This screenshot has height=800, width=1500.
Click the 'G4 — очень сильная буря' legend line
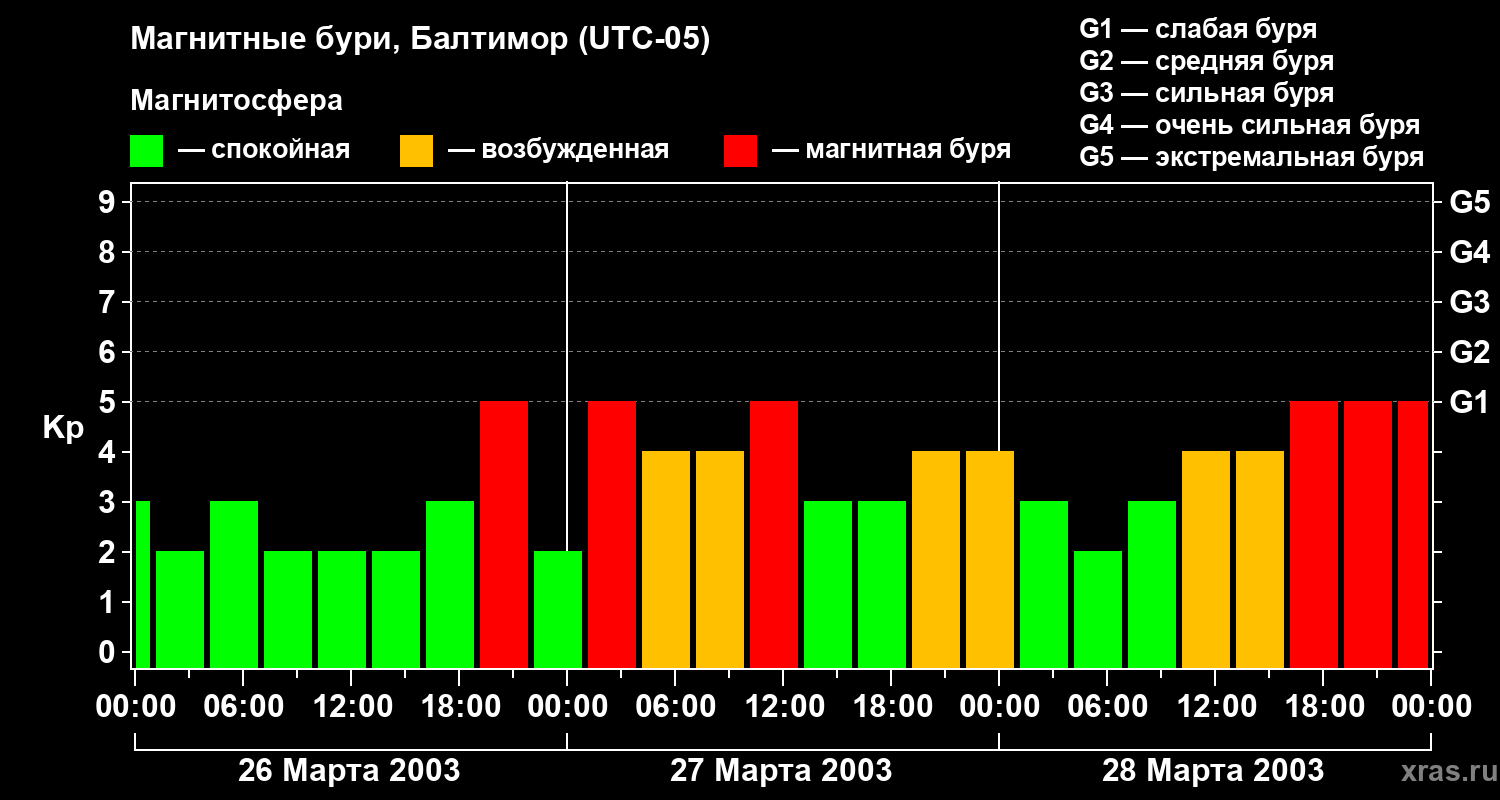click(x=1249, y=125)
